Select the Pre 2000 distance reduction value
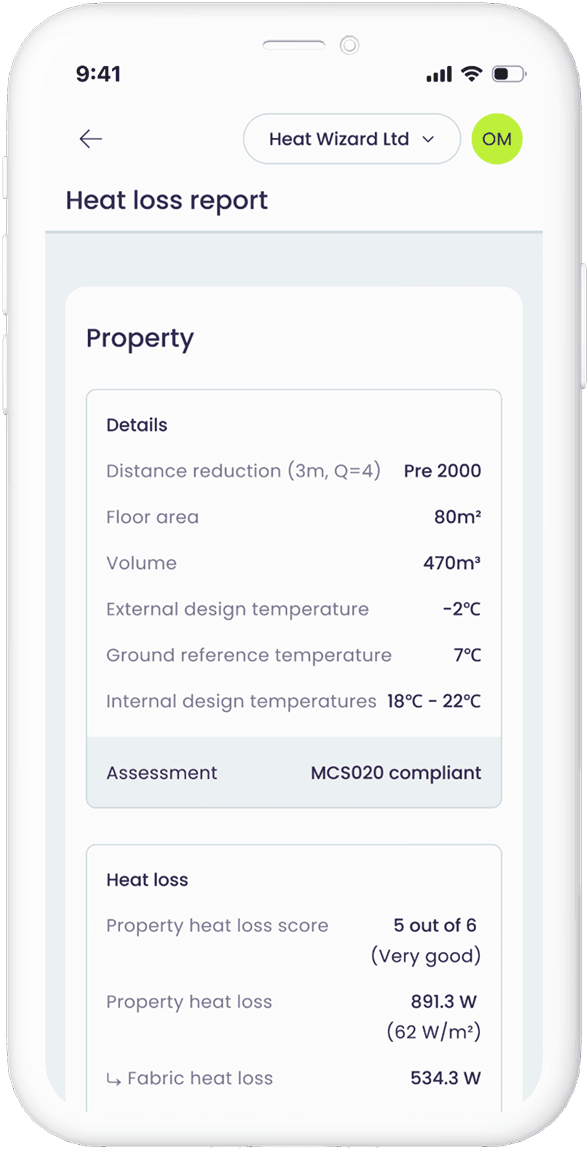 [x=442, y=471]
